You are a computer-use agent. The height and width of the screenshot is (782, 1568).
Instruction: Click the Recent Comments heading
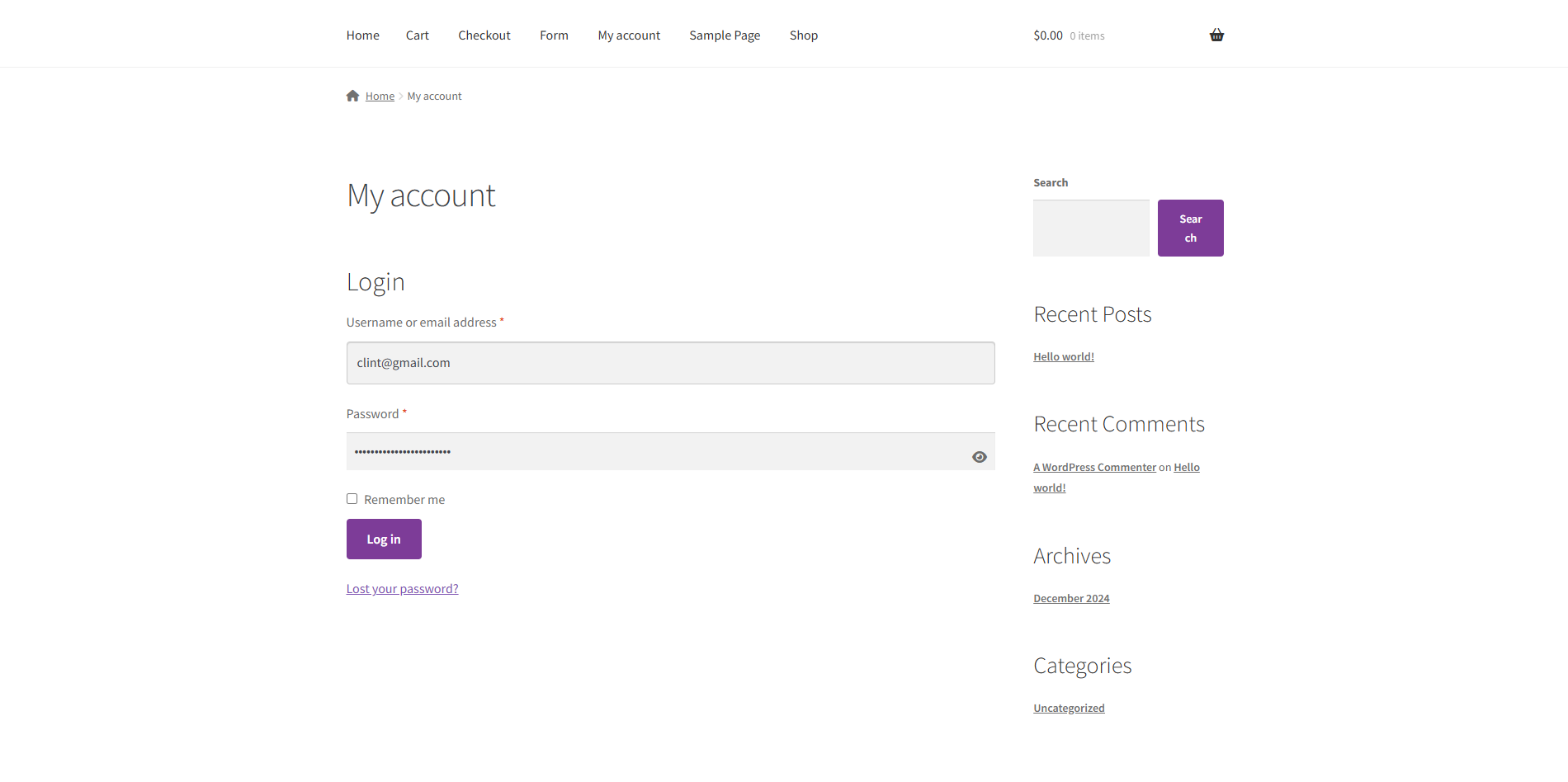point(1119,424)
